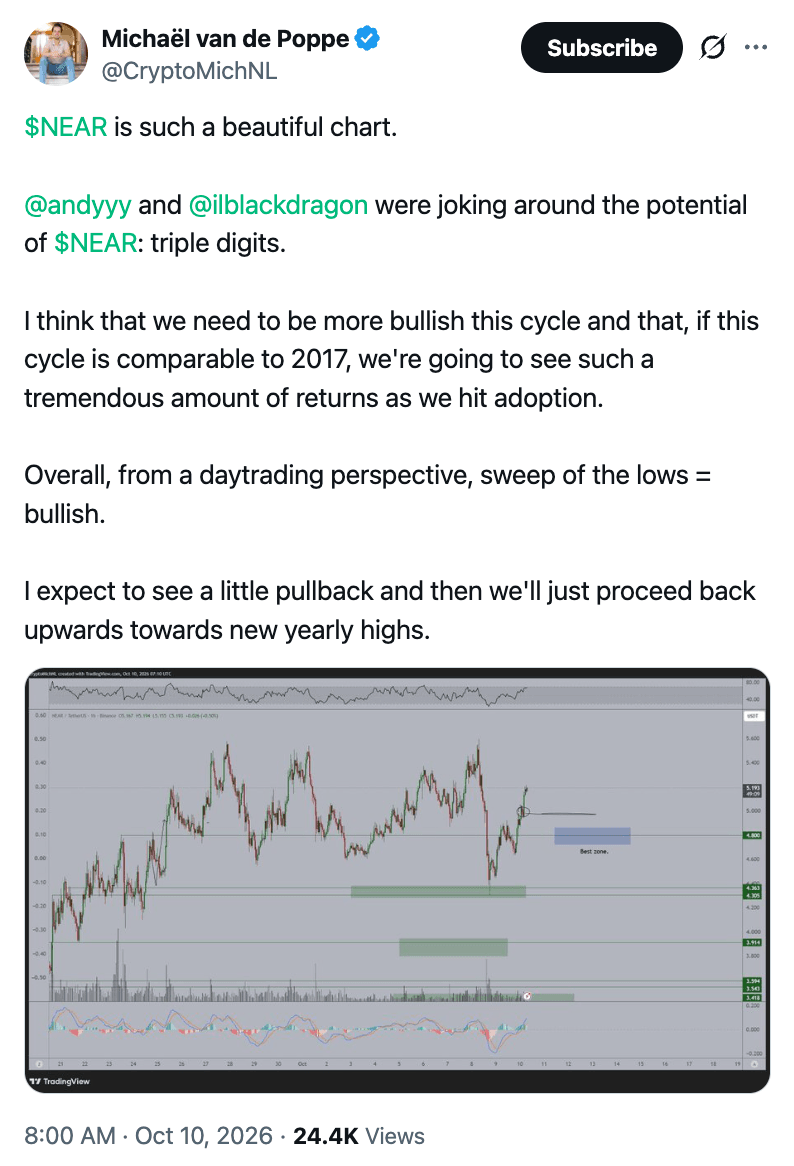Click the circled candle annotation

click(523, 812)
